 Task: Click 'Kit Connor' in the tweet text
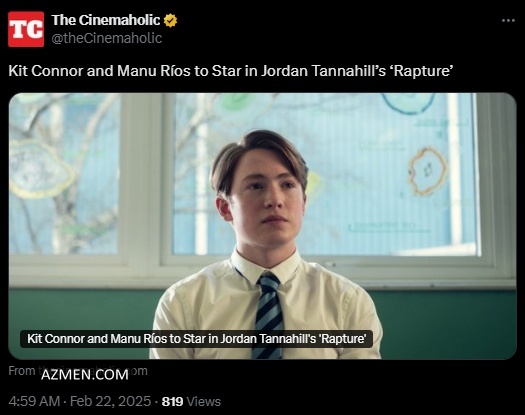(45, 71)
